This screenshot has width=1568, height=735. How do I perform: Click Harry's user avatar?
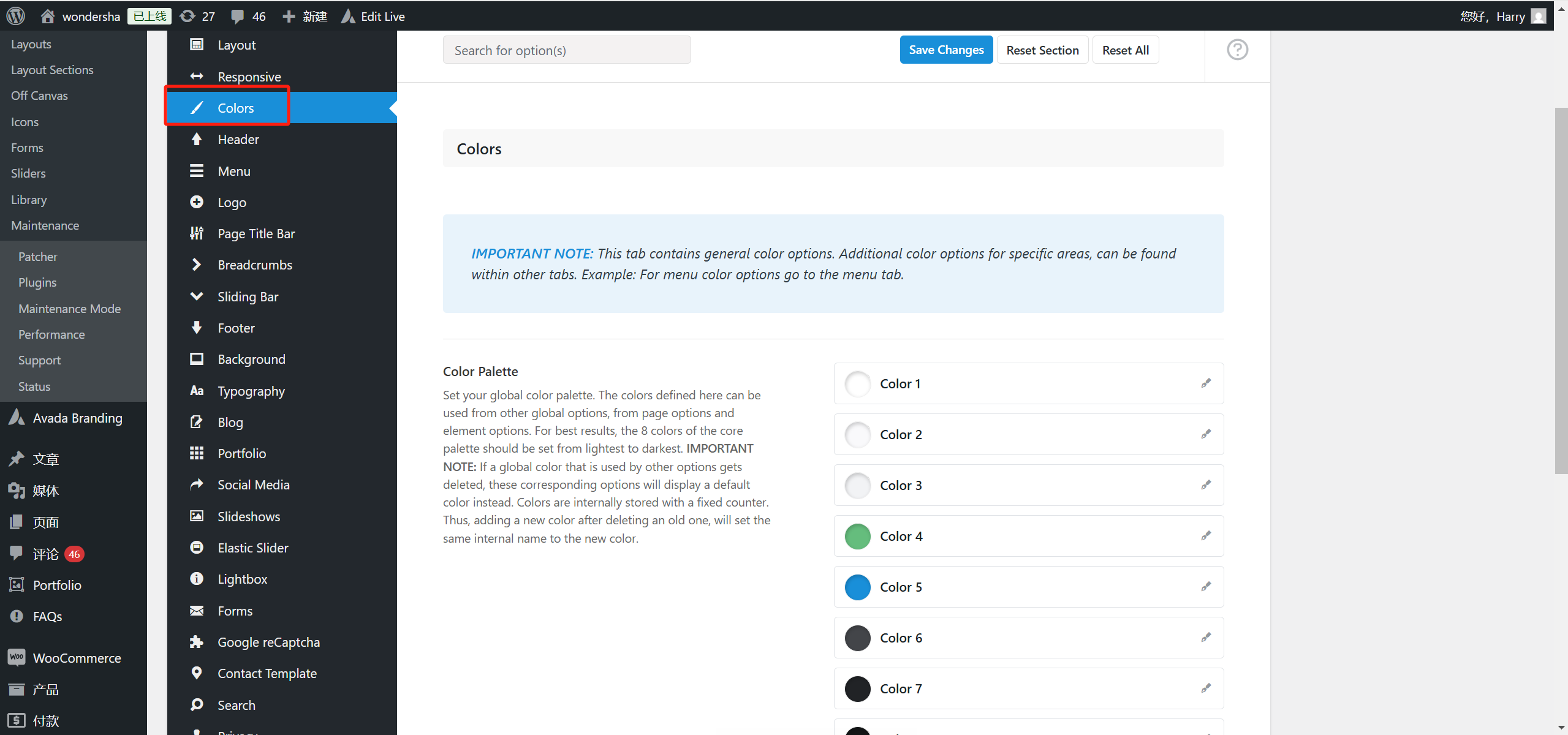1538,17
